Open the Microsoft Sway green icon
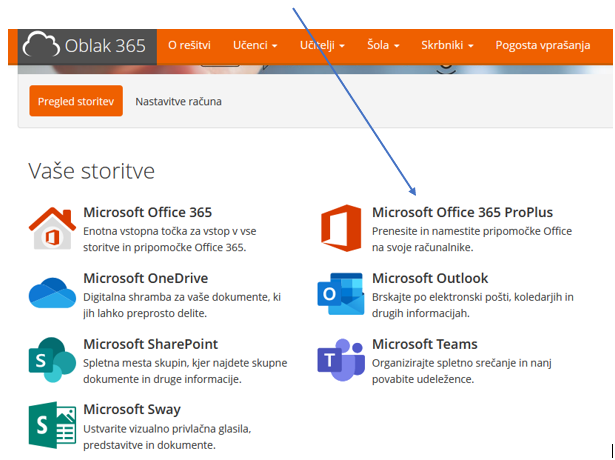 (x=52, y=425)
